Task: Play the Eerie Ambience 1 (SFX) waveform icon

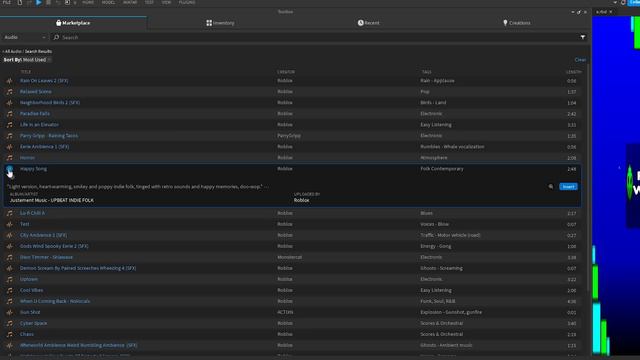Action: [x=9, y=147]
